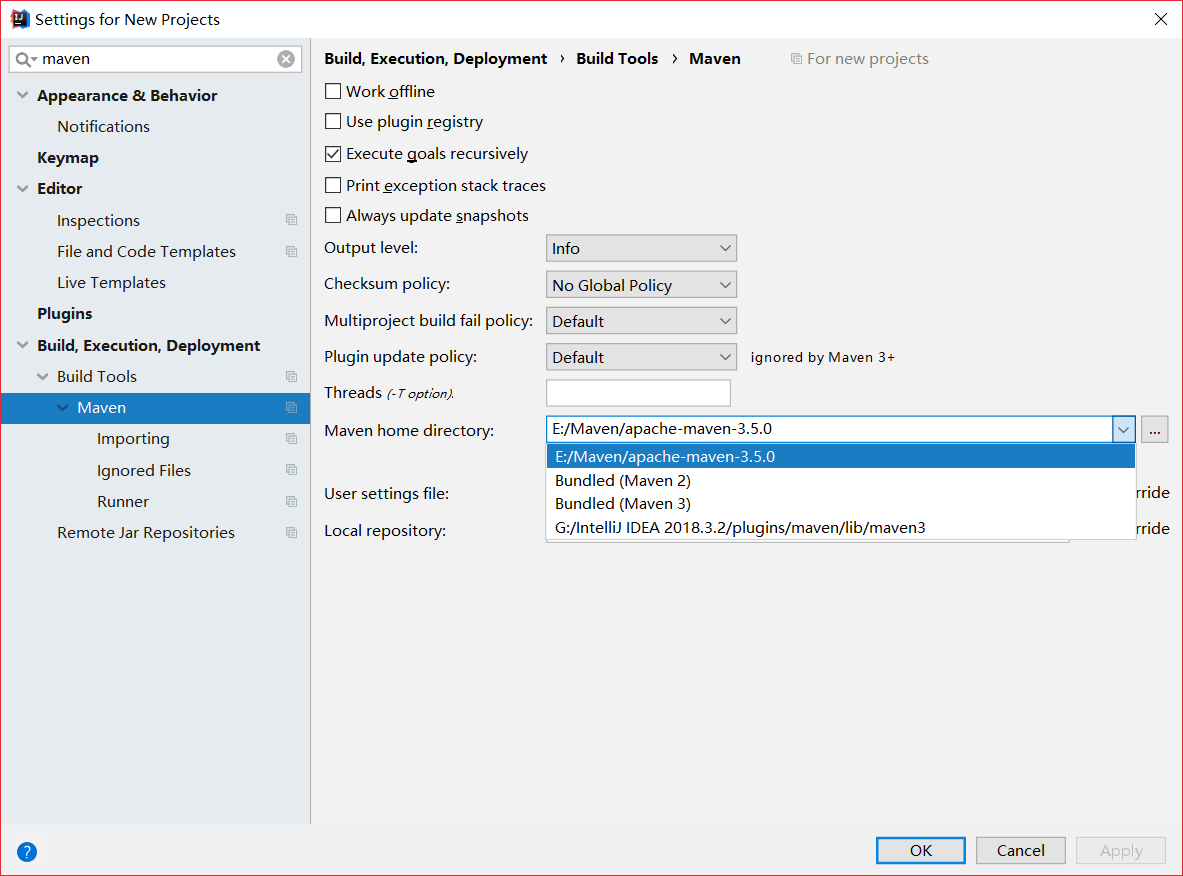
Task: Select Bundled (Maven 3) from the list
Action: pos(623,504)
